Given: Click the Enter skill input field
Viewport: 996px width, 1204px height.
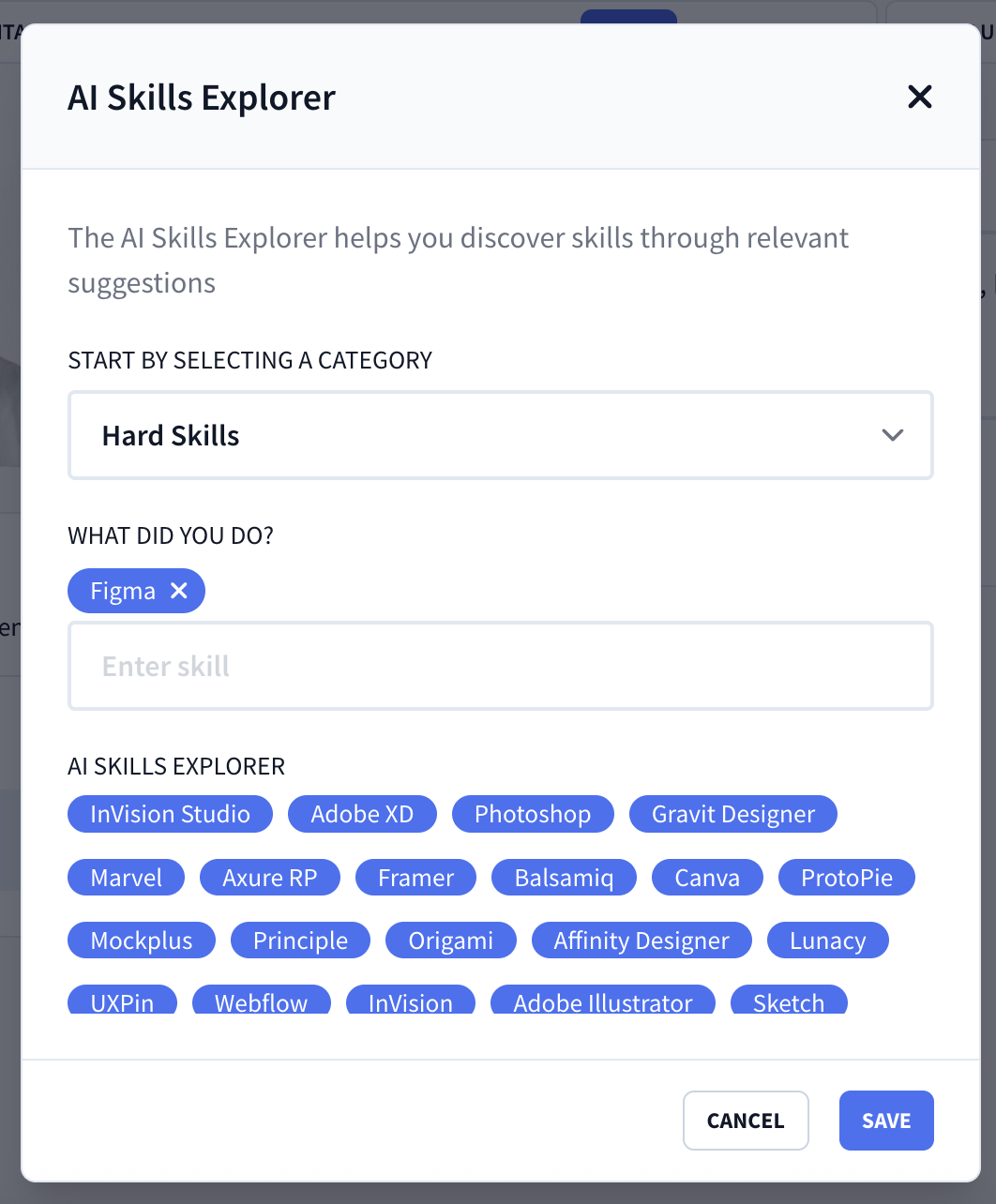Looking at the screenshot, I should click(x=500, y=666).
